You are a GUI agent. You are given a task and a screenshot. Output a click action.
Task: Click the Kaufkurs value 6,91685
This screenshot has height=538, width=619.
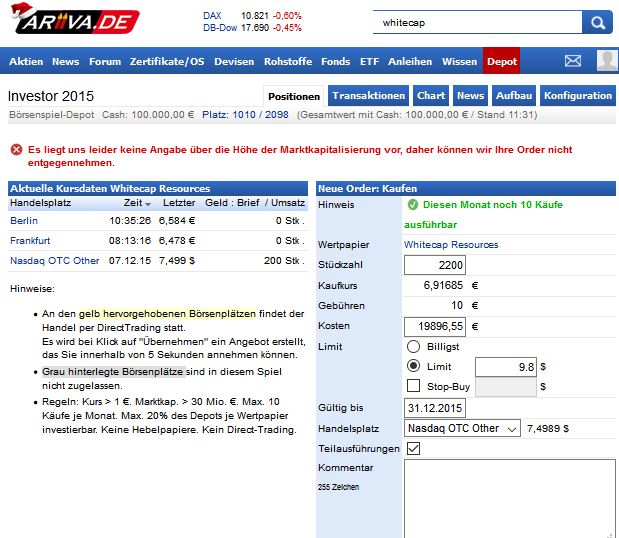click(443, 285)
